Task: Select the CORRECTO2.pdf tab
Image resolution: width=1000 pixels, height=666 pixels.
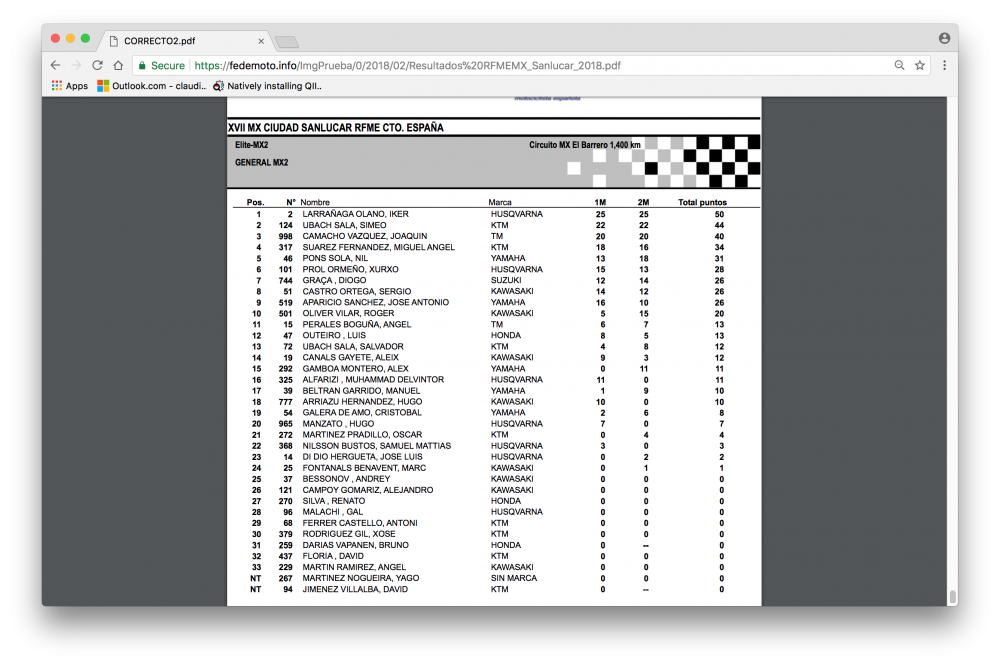Action: pyautogui.click(x=187, y=41)
